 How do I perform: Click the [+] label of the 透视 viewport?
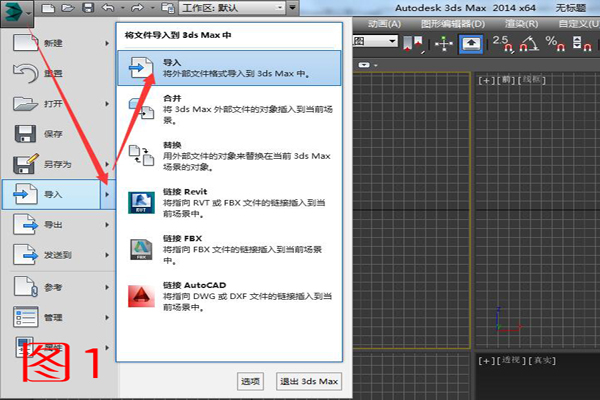tap(486, 361)
